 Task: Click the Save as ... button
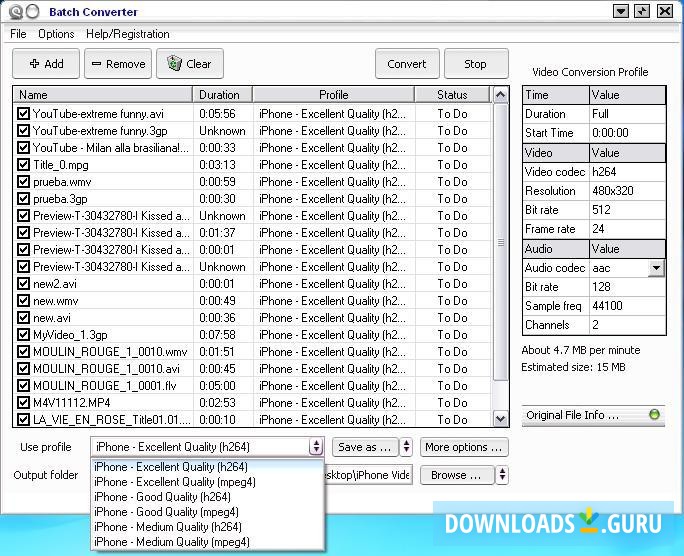(365, 447)
